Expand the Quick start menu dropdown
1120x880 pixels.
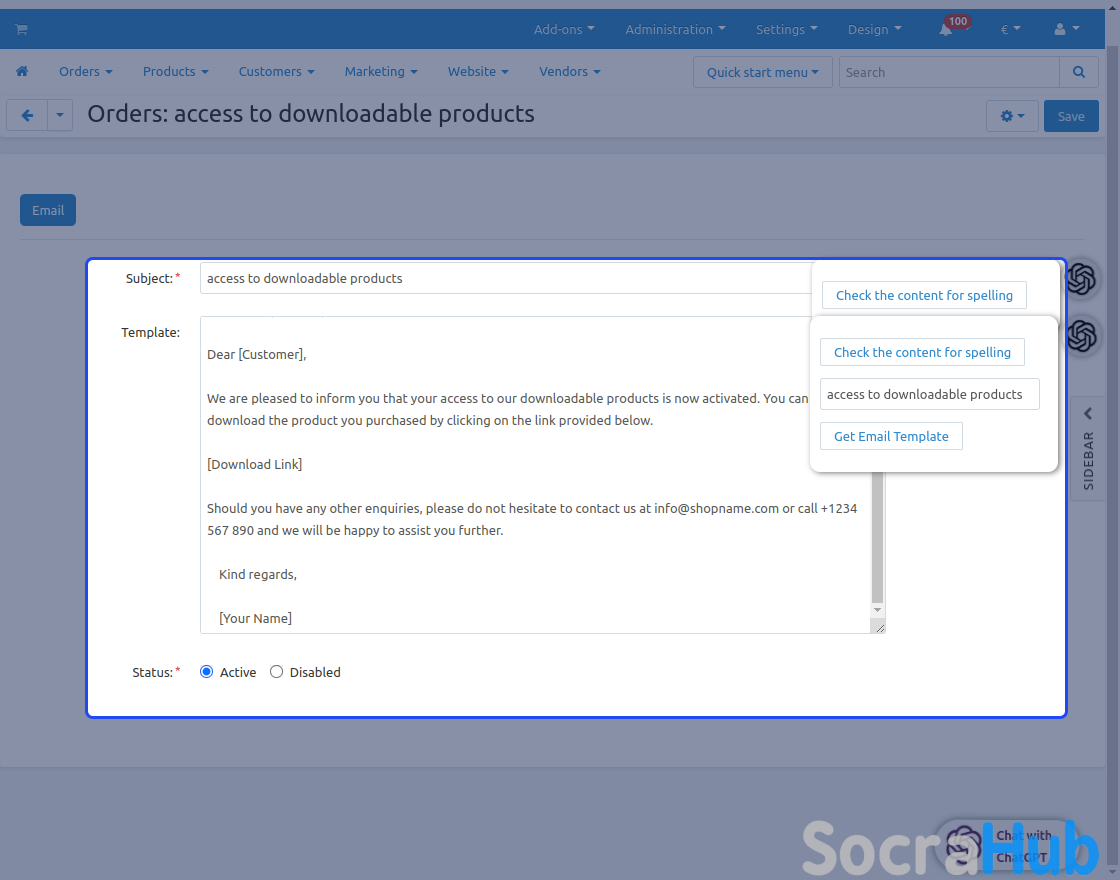[762, 72]
